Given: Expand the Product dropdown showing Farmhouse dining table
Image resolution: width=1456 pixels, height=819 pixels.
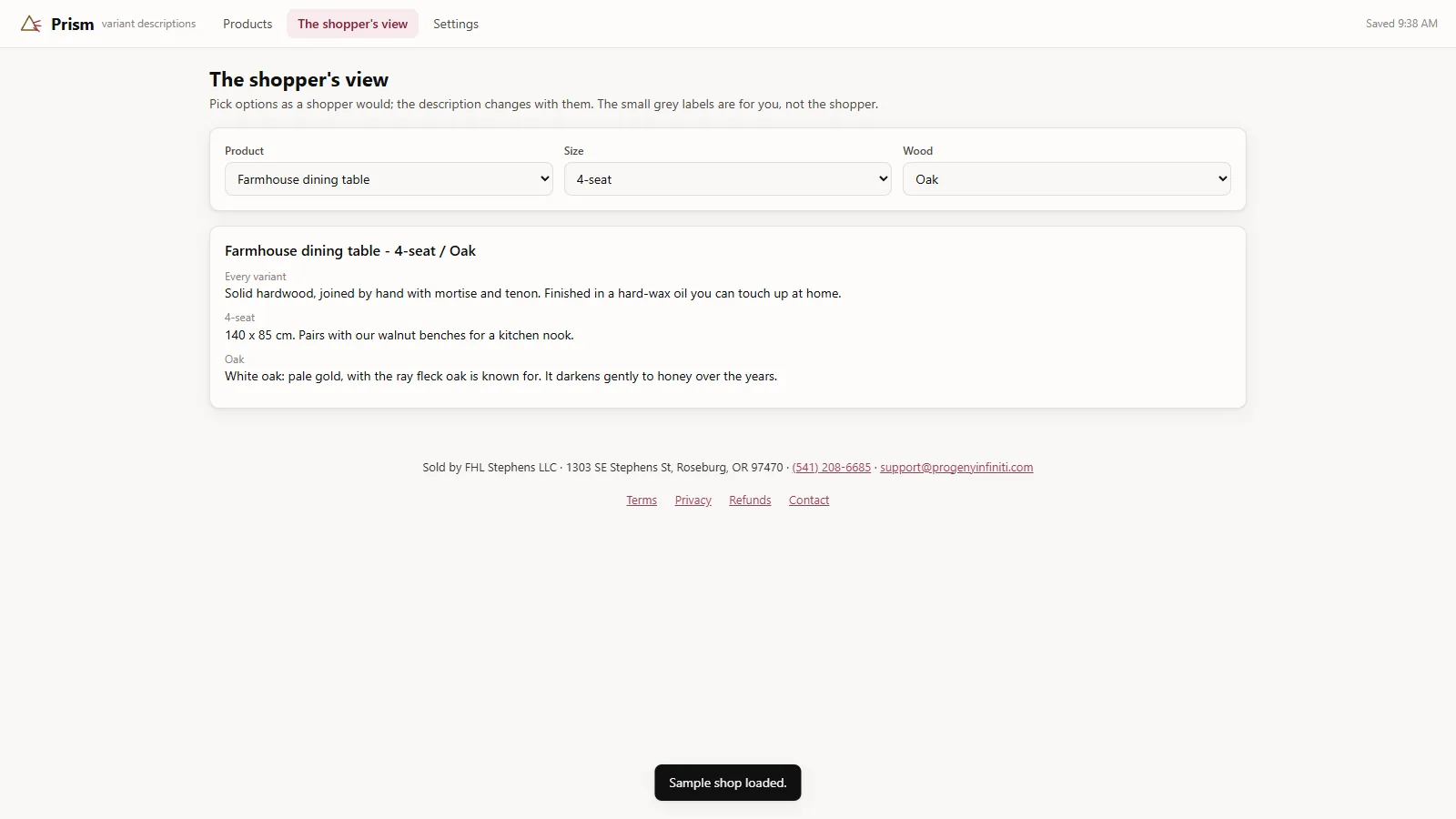Looking at the screenshot, I should coord(389,179).
